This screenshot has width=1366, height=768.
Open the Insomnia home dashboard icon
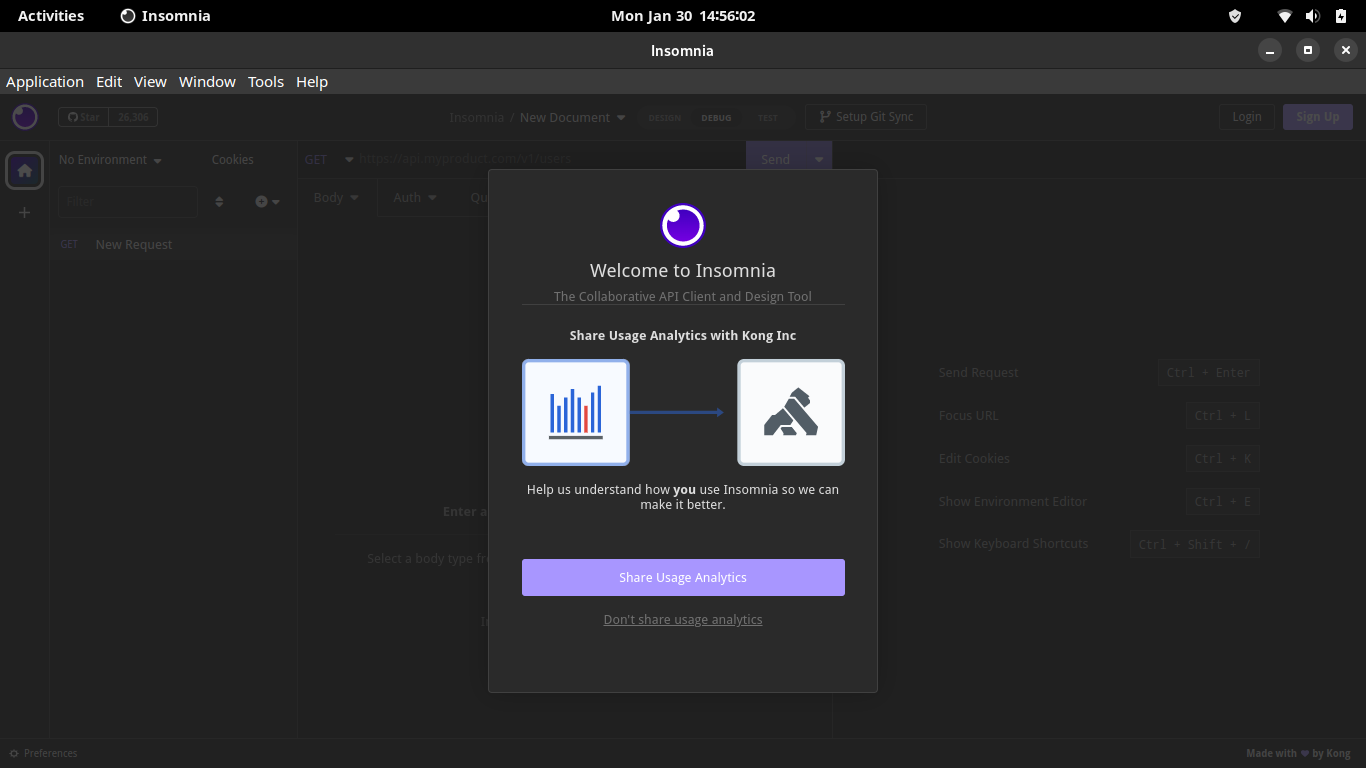pos(24,170)
